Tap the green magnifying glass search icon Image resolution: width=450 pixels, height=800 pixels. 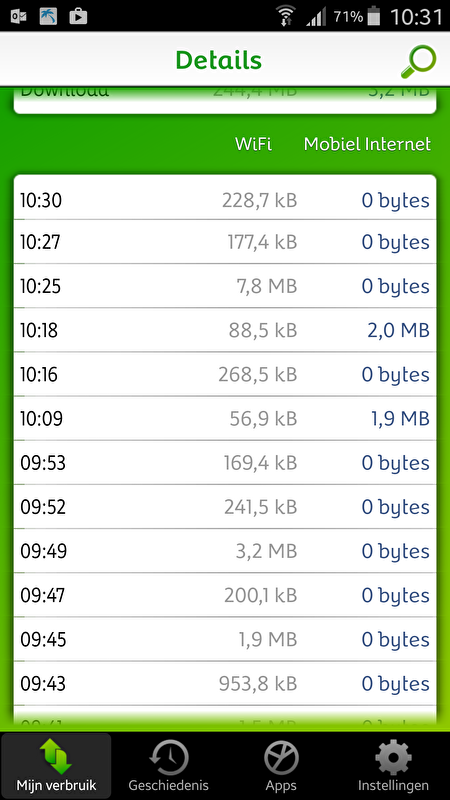point(418,61)
